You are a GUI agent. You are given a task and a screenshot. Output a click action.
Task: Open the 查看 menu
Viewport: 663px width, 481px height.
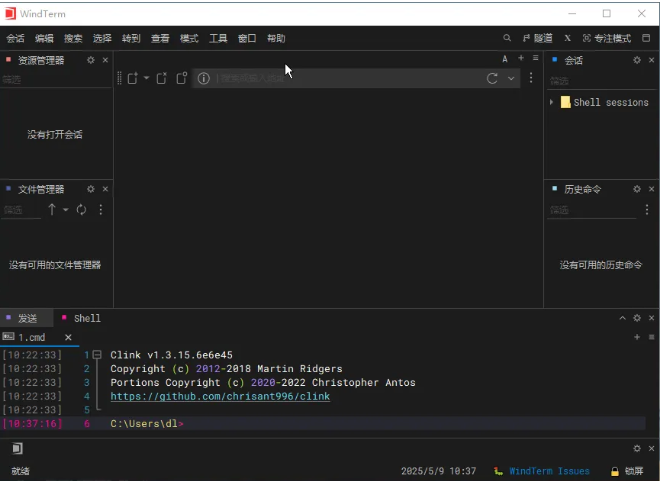[160, 38]
